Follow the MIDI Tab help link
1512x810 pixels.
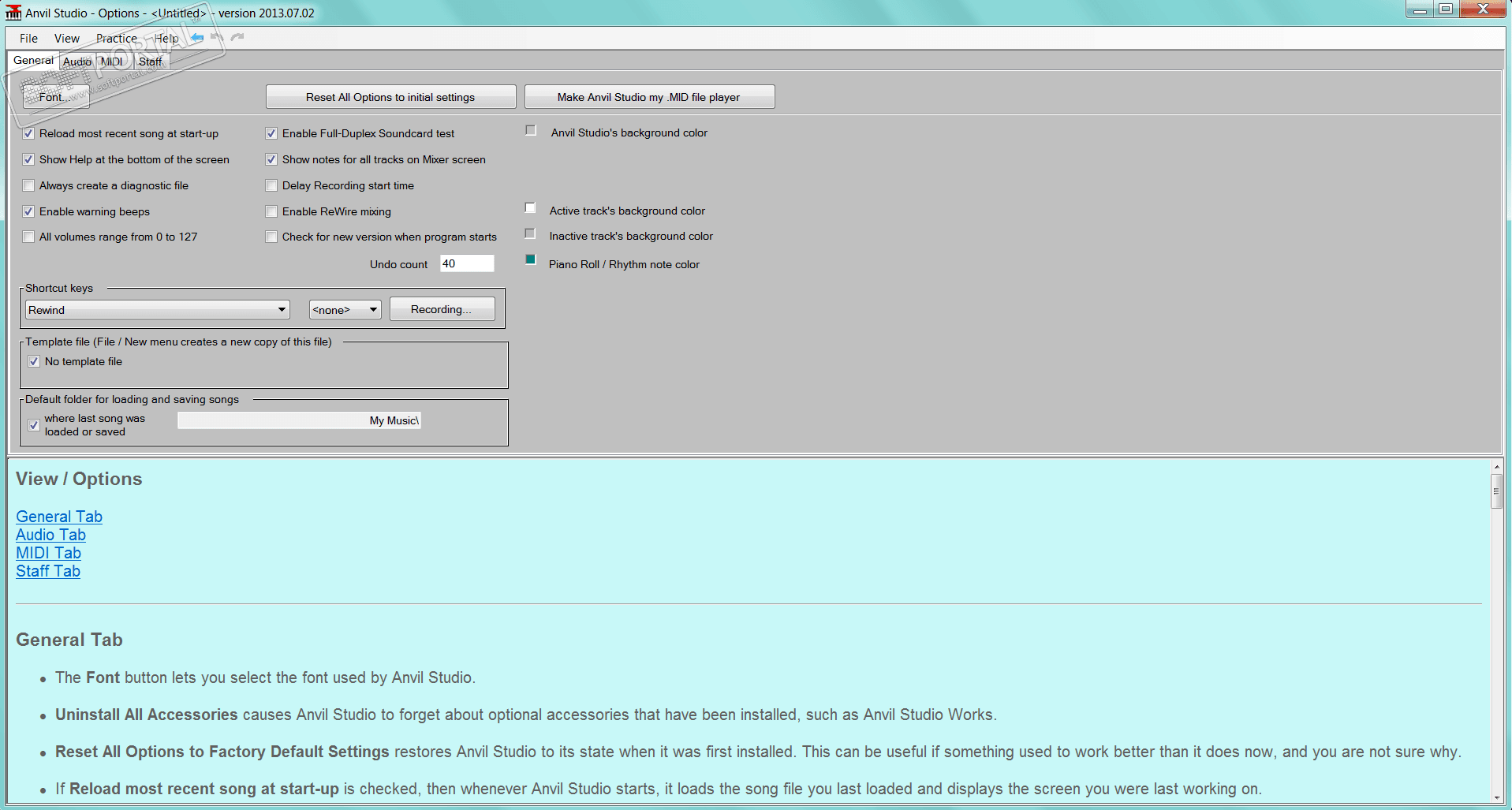48,553
